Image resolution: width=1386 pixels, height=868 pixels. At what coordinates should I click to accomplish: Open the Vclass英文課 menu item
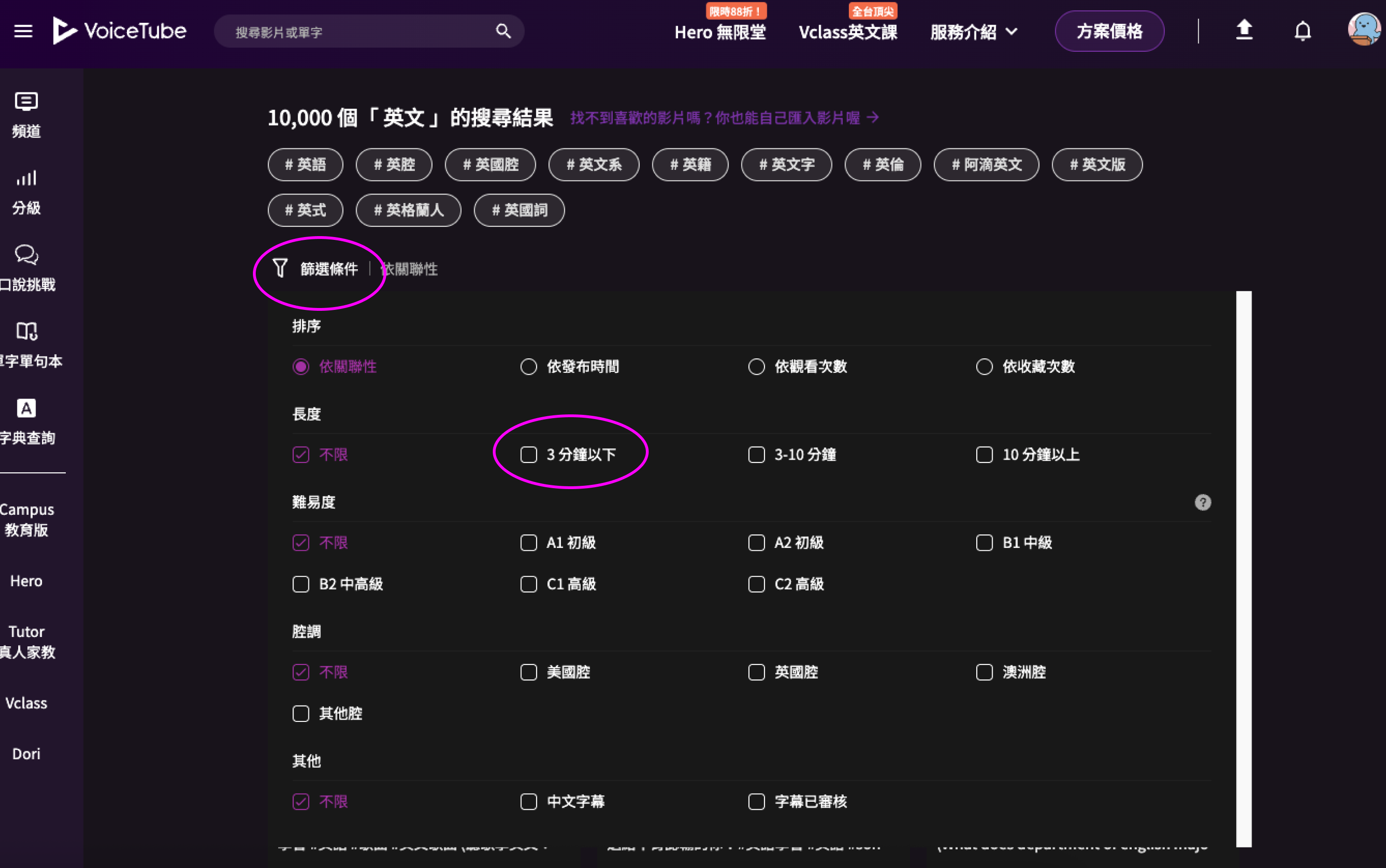pos(847,32)
